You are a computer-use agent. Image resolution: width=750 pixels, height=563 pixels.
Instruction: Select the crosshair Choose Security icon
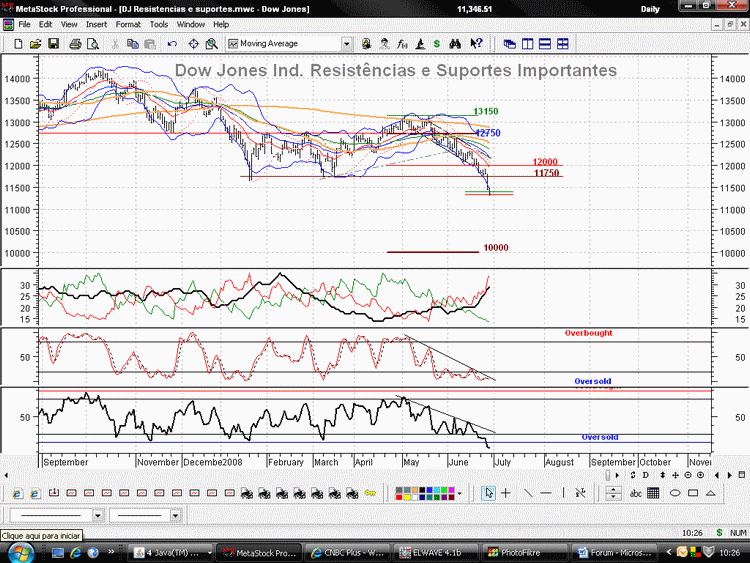pyautogui.click(x=193, y=44)
